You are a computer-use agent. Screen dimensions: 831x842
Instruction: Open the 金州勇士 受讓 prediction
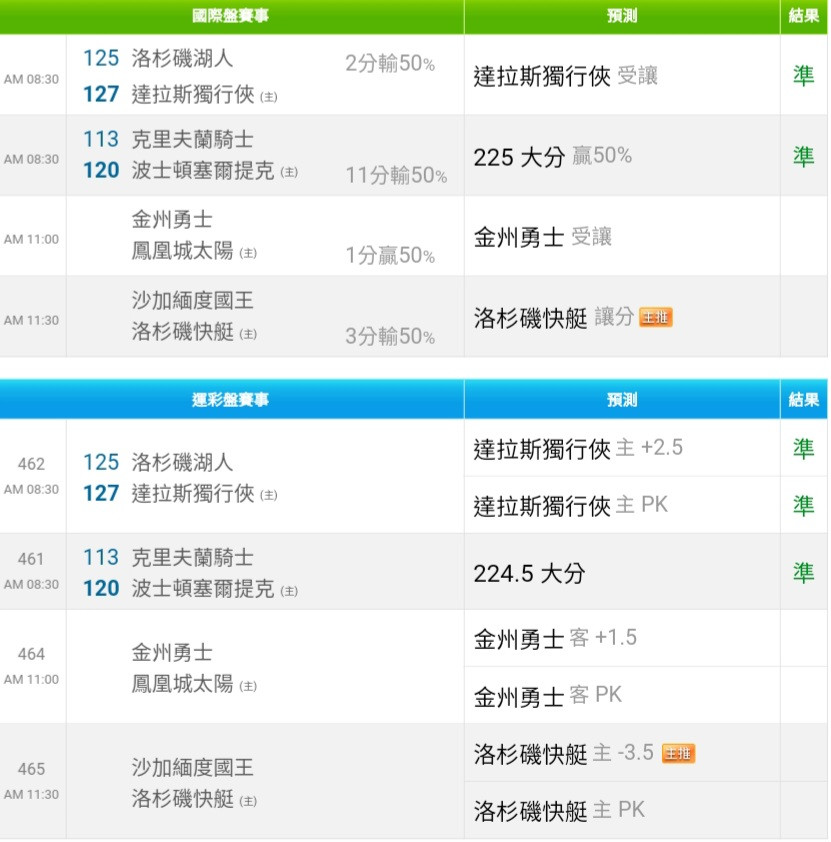(x=543, y=237)
